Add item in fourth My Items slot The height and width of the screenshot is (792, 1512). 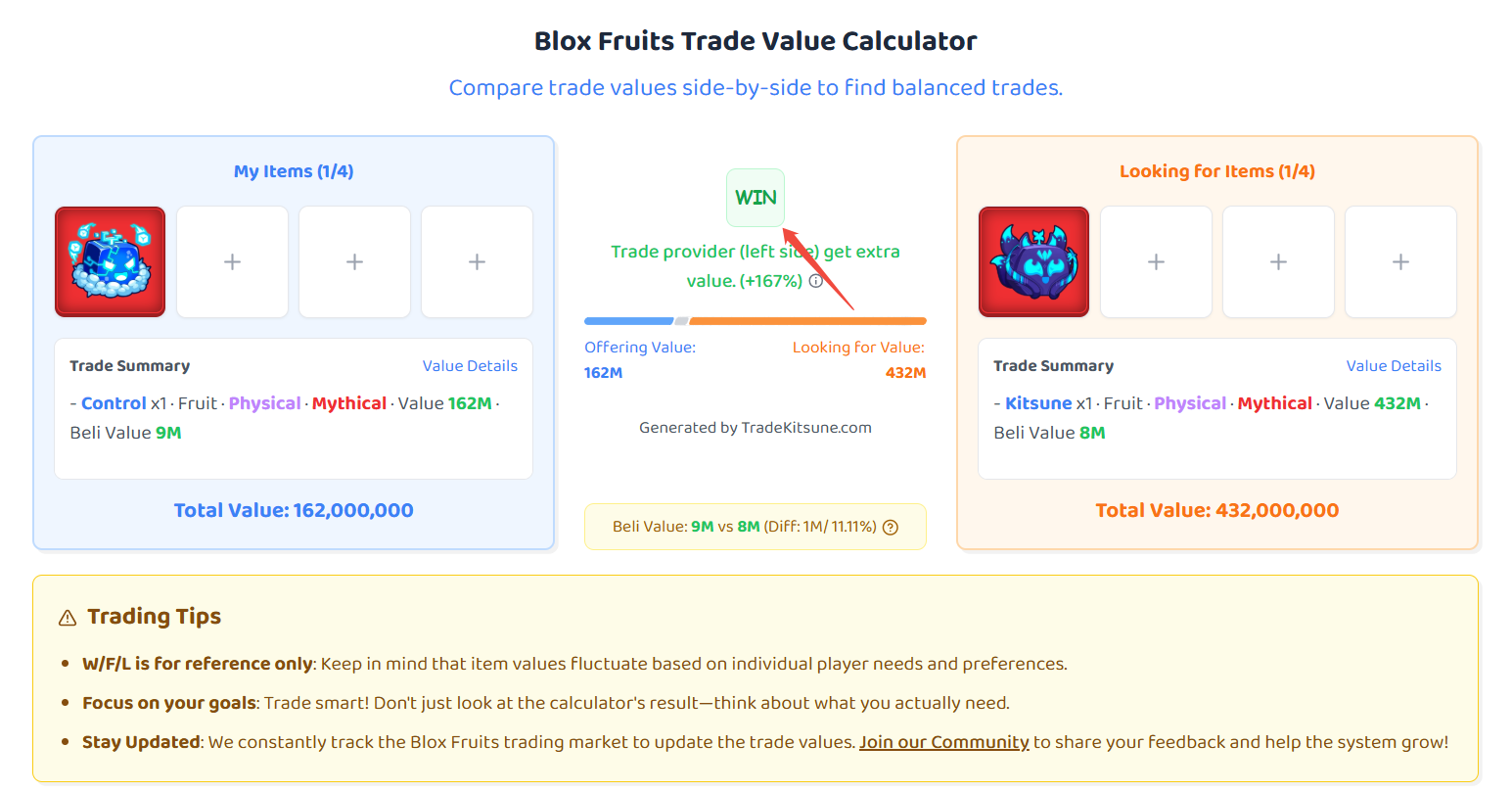pyautogui.click(x=477, y=261)
